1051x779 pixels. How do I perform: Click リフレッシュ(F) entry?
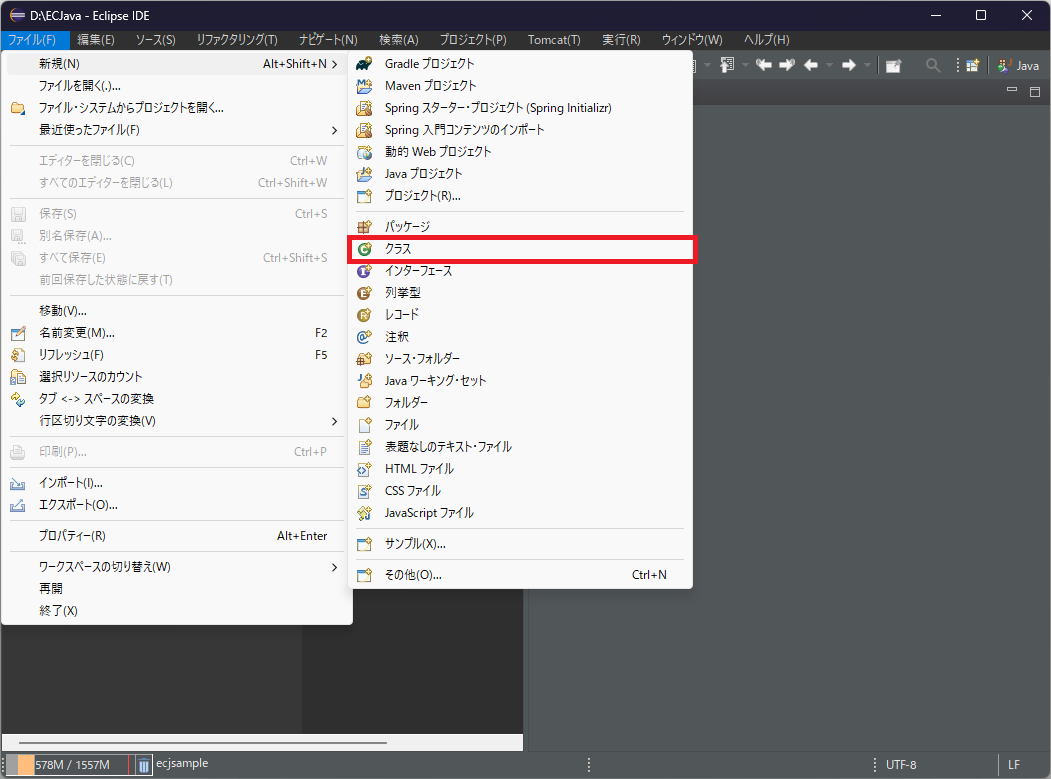coord(177,355)
